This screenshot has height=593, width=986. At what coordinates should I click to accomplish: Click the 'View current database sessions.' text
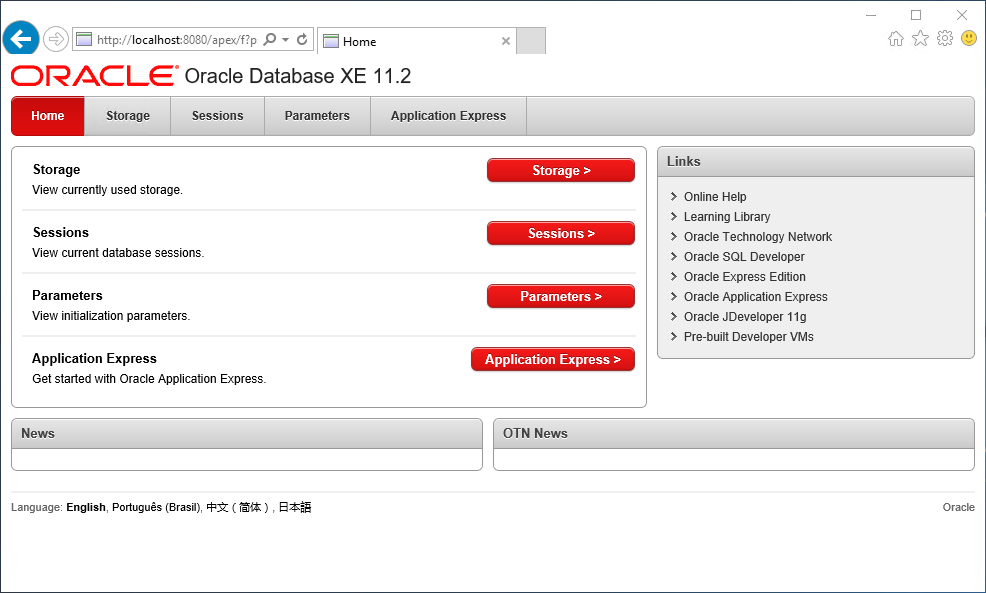(118, 253)
